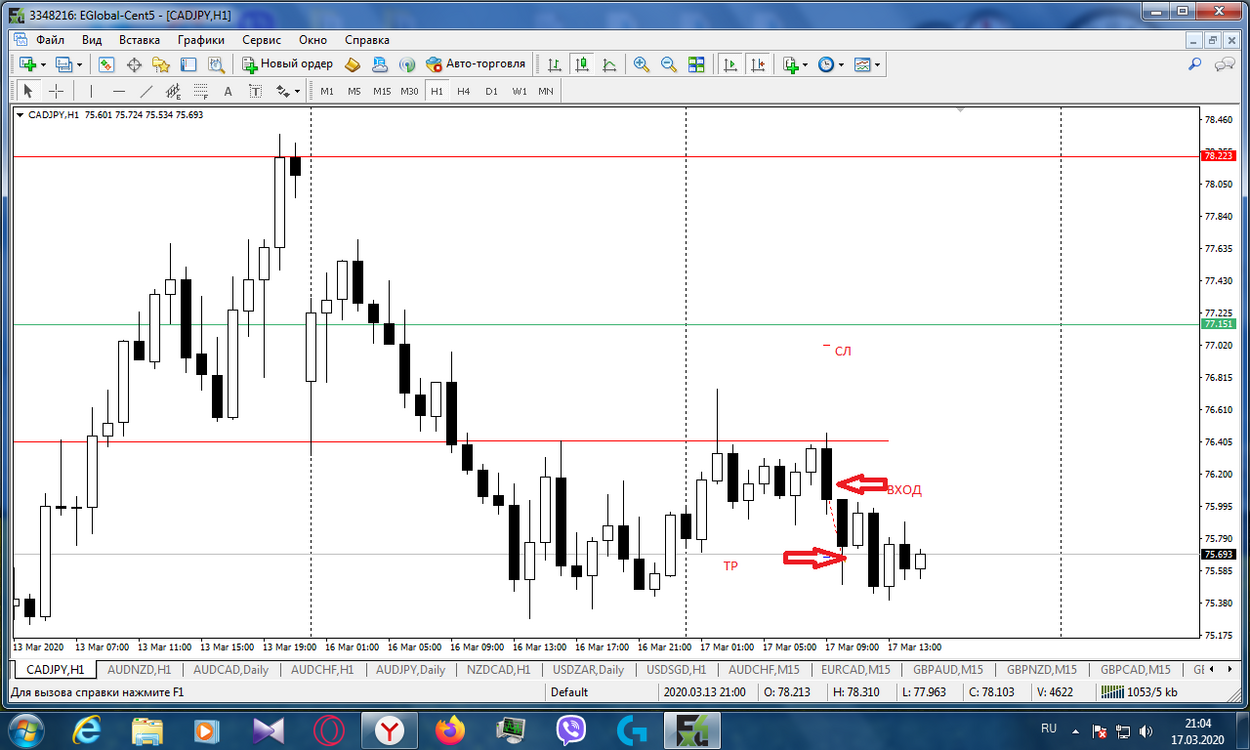Select the vertical line drawing tool

point(91,91)
